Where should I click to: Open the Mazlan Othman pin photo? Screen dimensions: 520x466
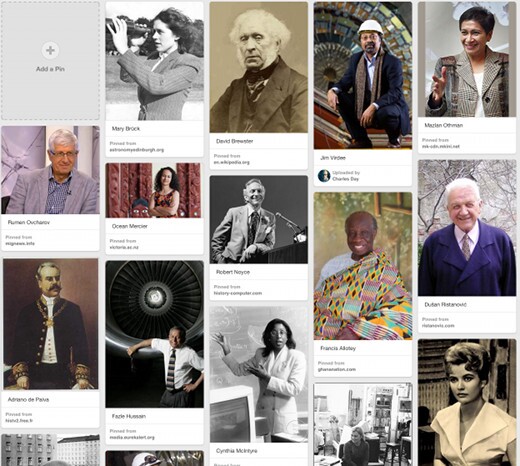[467, 60]
